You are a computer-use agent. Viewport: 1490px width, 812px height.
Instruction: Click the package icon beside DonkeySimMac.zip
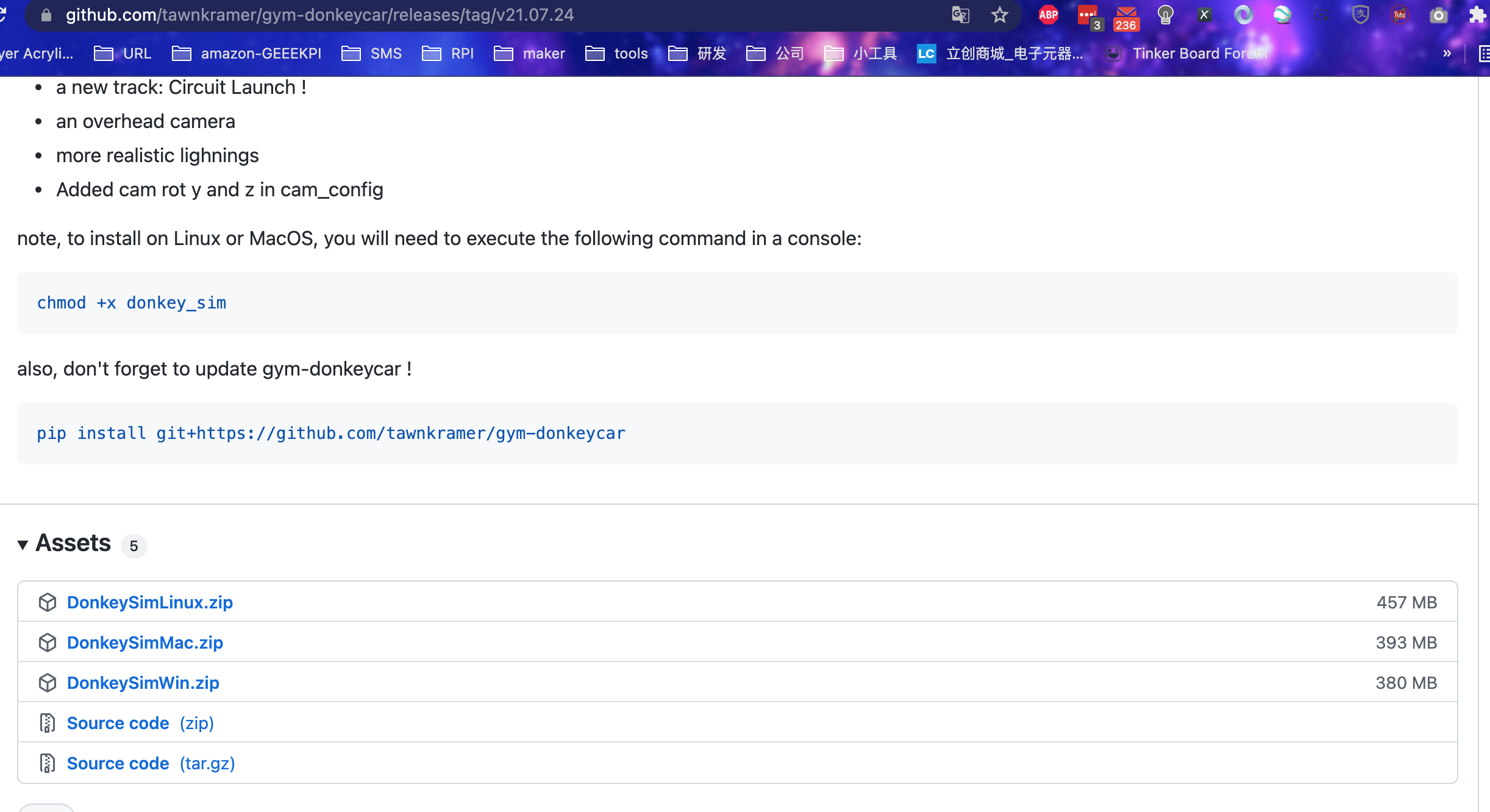coord(48,643)
